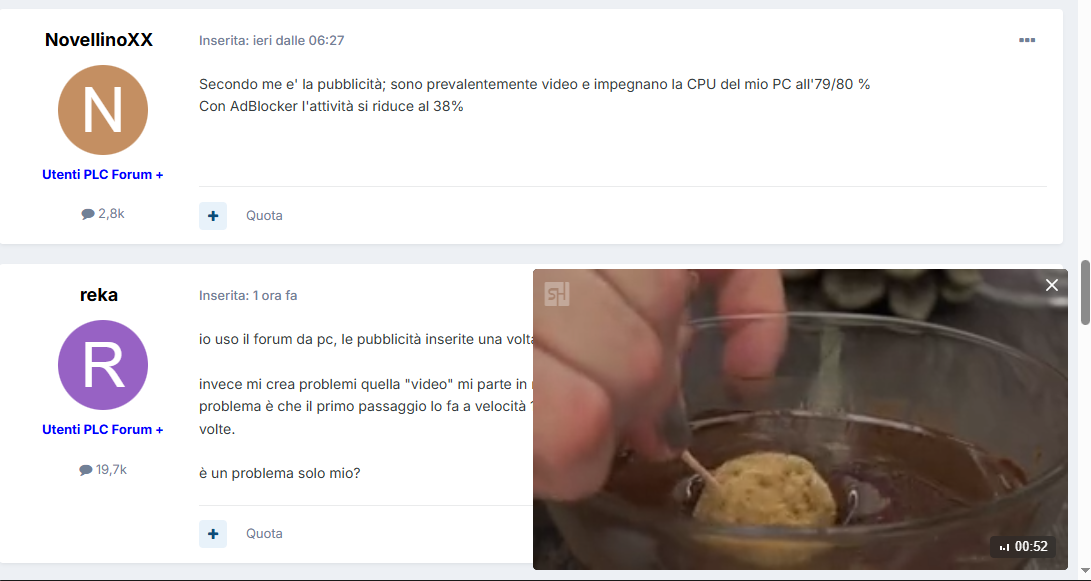Quote the reka post

(264, 534)
